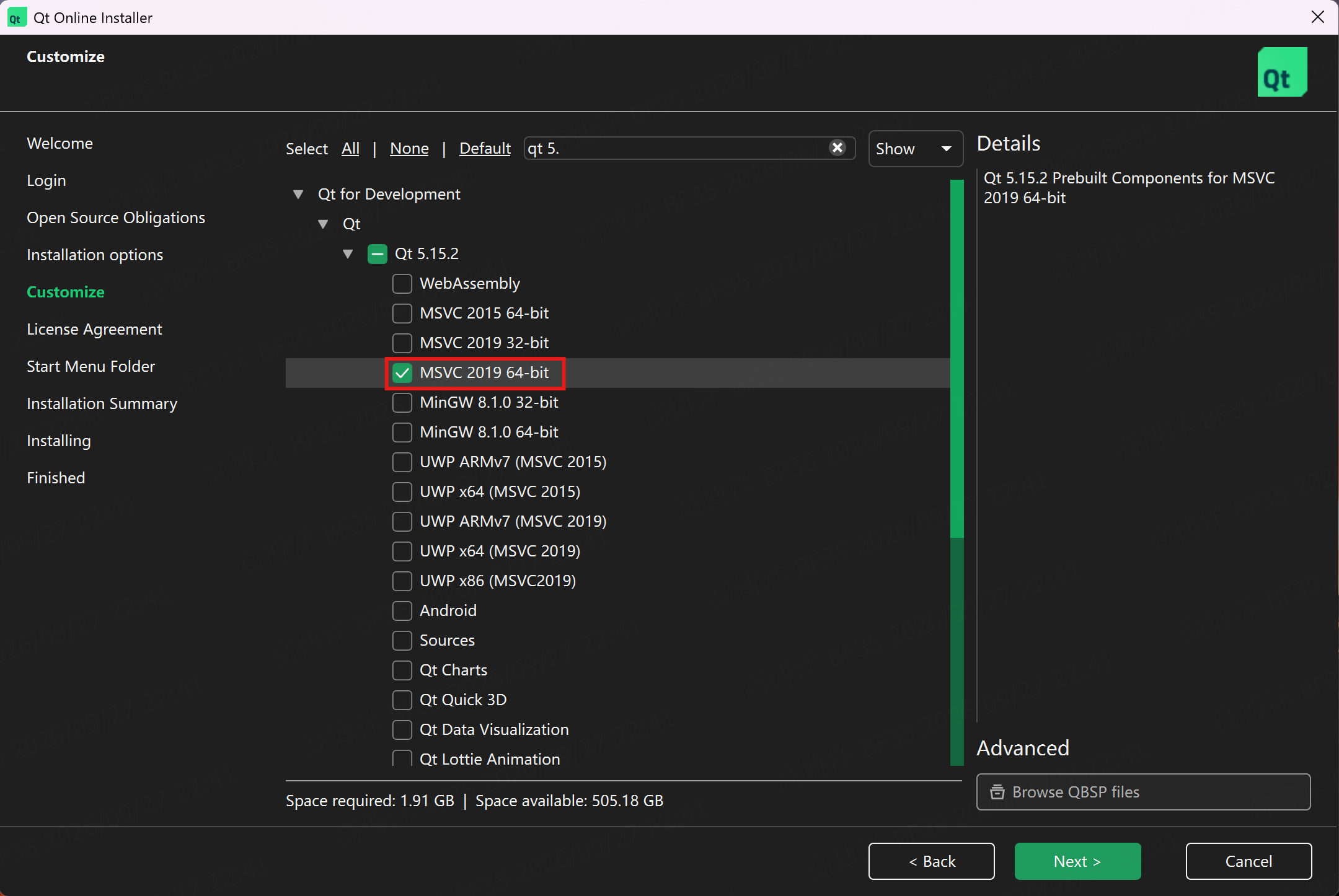
Task: Clear the component search field
Action: coord(837,148)
